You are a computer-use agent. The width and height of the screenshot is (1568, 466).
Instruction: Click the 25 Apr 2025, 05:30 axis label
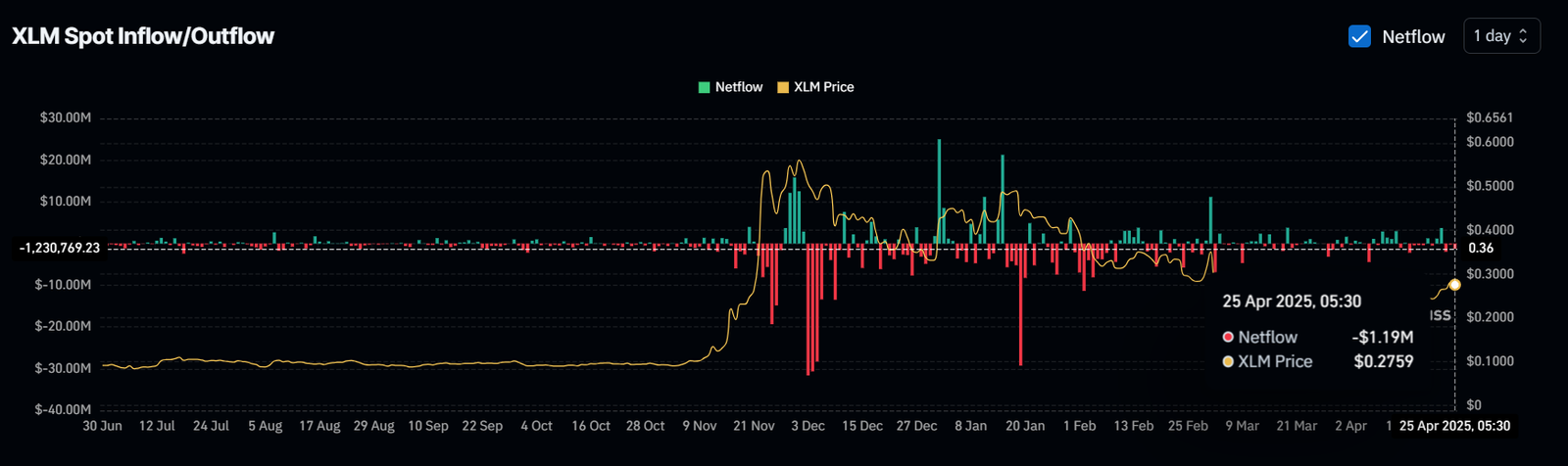tap(1454, 426)
